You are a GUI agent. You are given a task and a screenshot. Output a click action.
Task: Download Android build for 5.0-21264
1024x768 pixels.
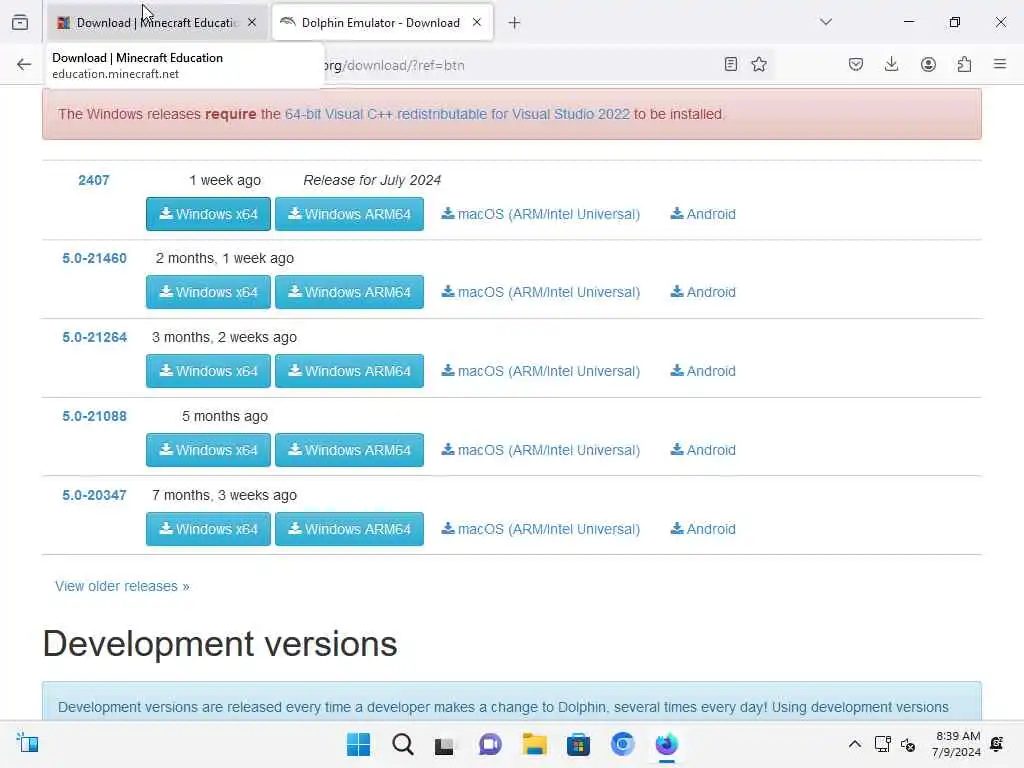703,371
